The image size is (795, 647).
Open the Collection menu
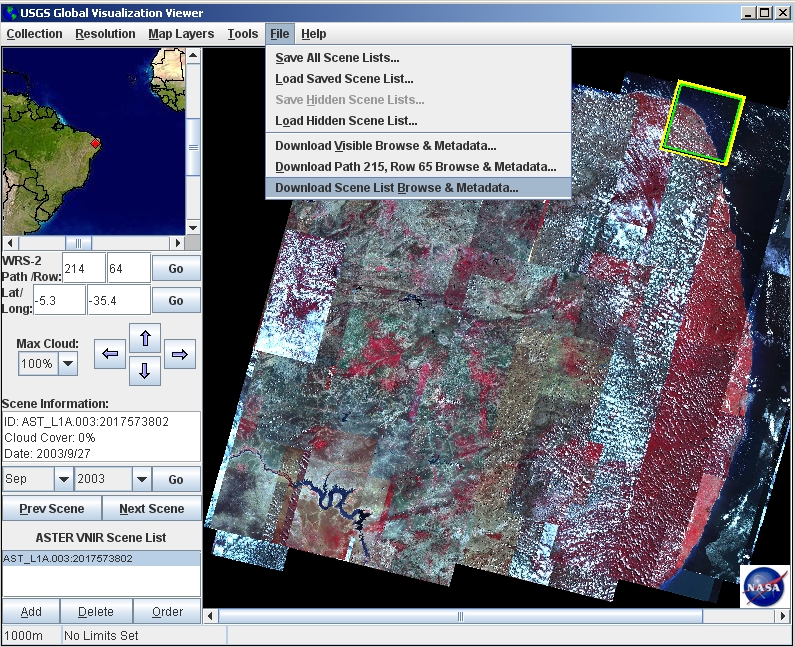click(x=34, y=34)
